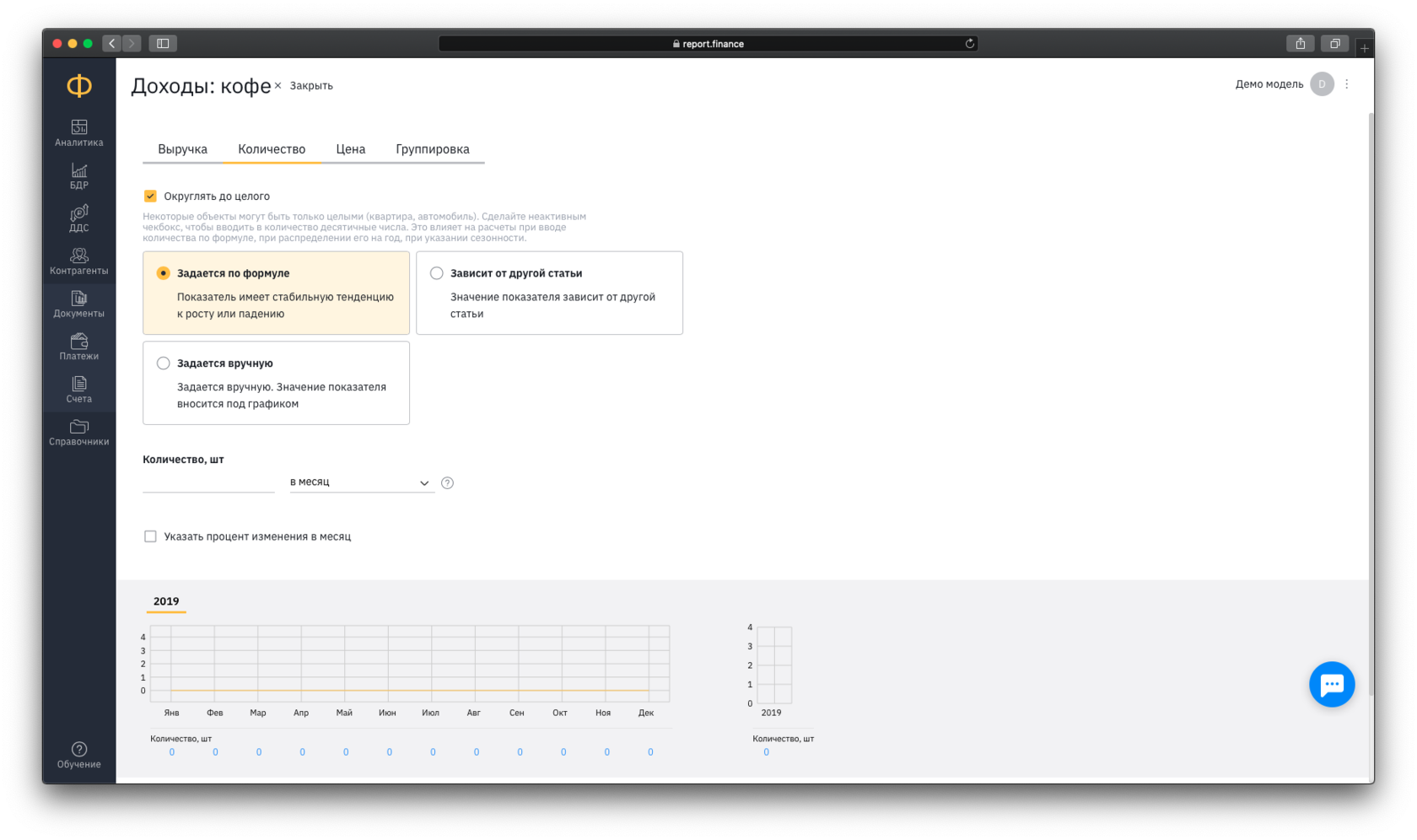Open the chat support bubble
1417x840 pixels.
(1332, 684)
